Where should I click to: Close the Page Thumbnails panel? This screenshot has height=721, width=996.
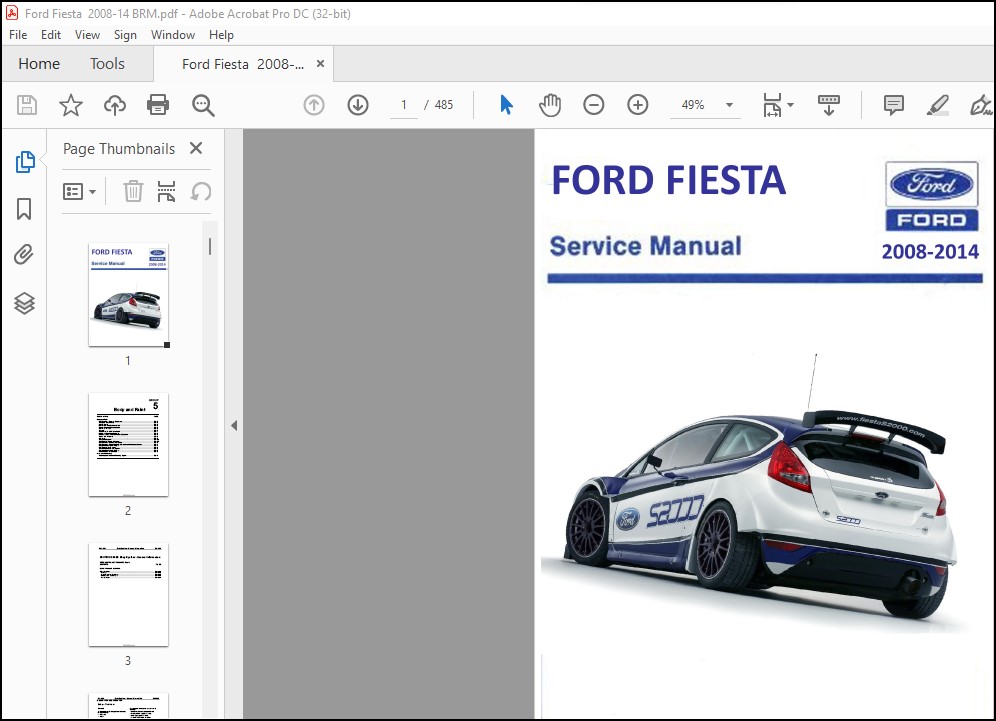point(196,148)
